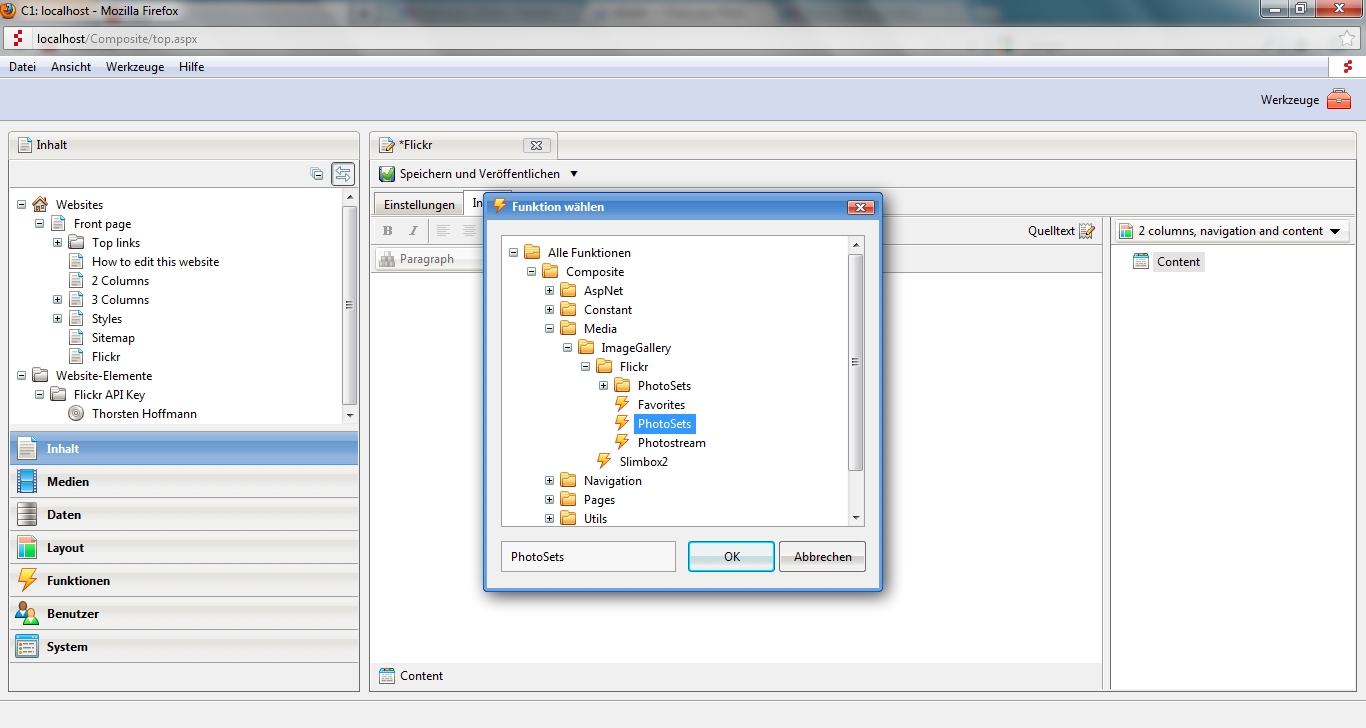This screenshot has height=728, width=1366.
Task: Collapse the Media folder node
Action: pos(549,329)
